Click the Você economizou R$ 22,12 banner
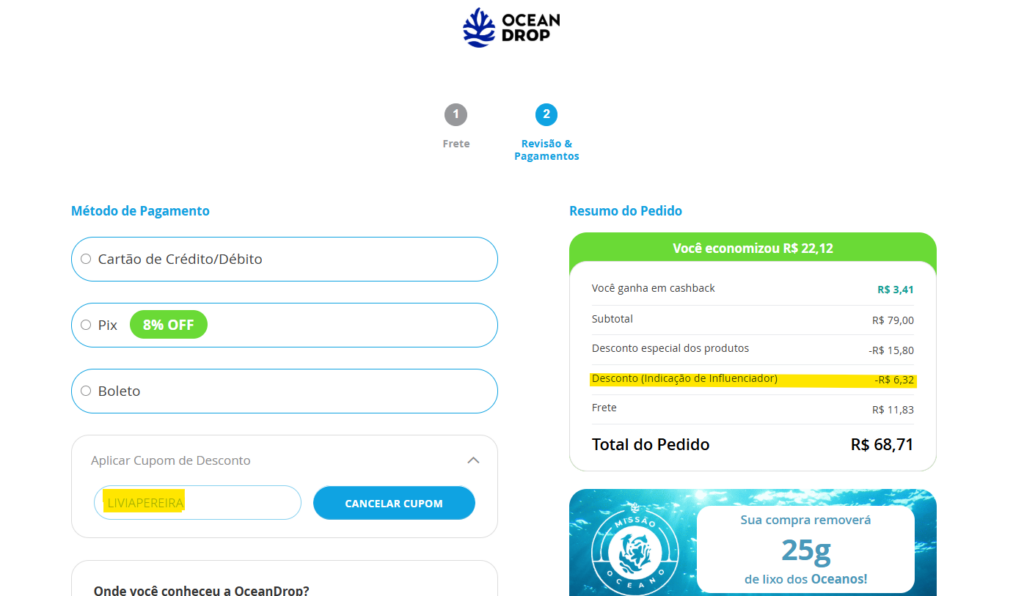This screenshot has height=596, width=1024. click(x=751, y=249)
